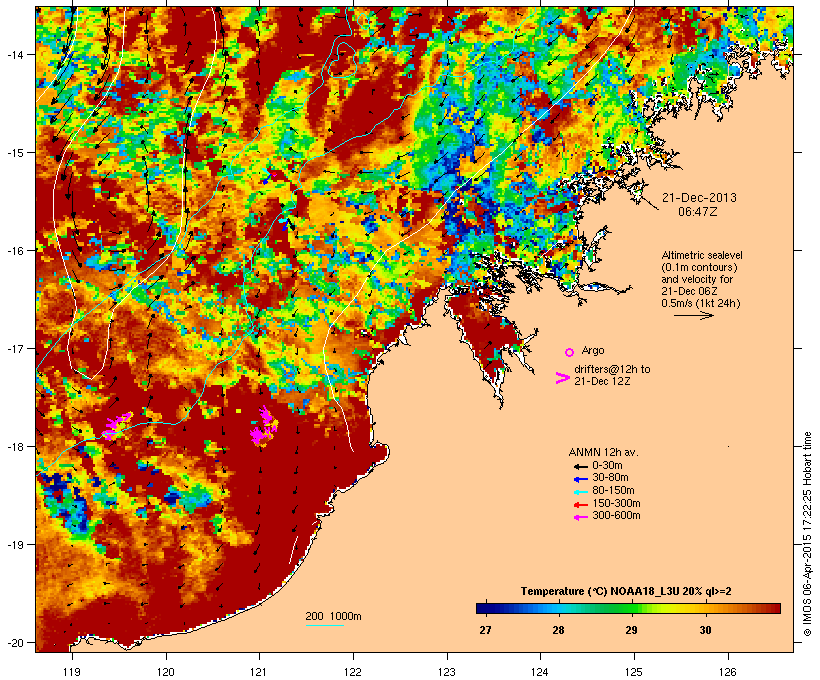Image resolution: width=820 pixels, height=680 pixels.
Task: Click longitude axis label 120
Action: [166, 672]
